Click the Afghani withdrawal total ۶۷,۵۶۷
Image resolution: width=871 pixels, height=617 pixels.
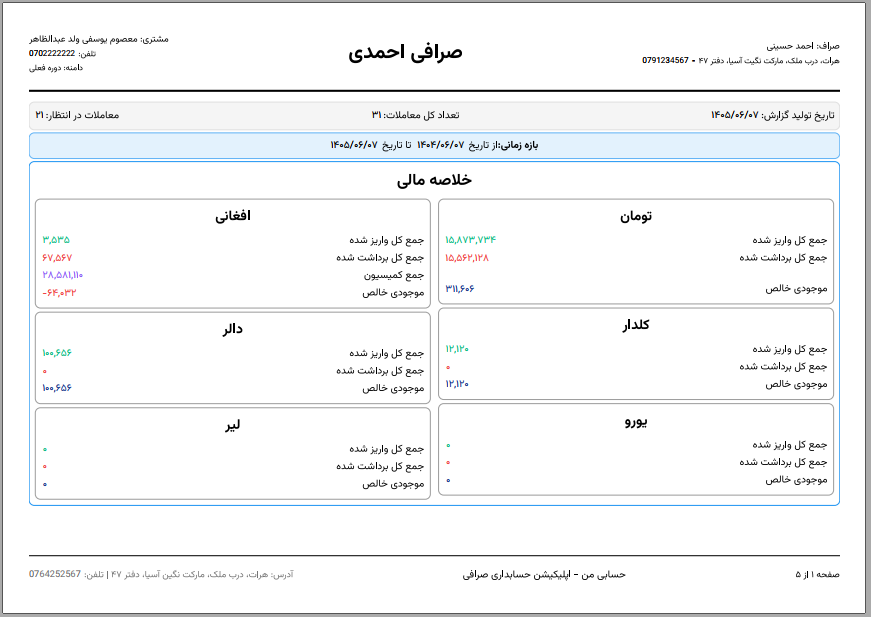pyautogui.click(x=57, y=258)
